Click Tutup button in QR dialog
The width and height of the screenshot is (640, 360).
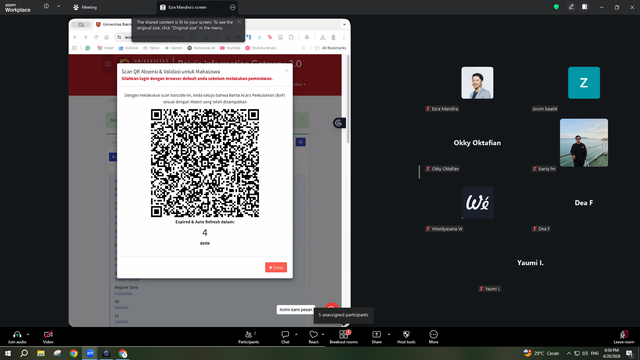(276, 267)
